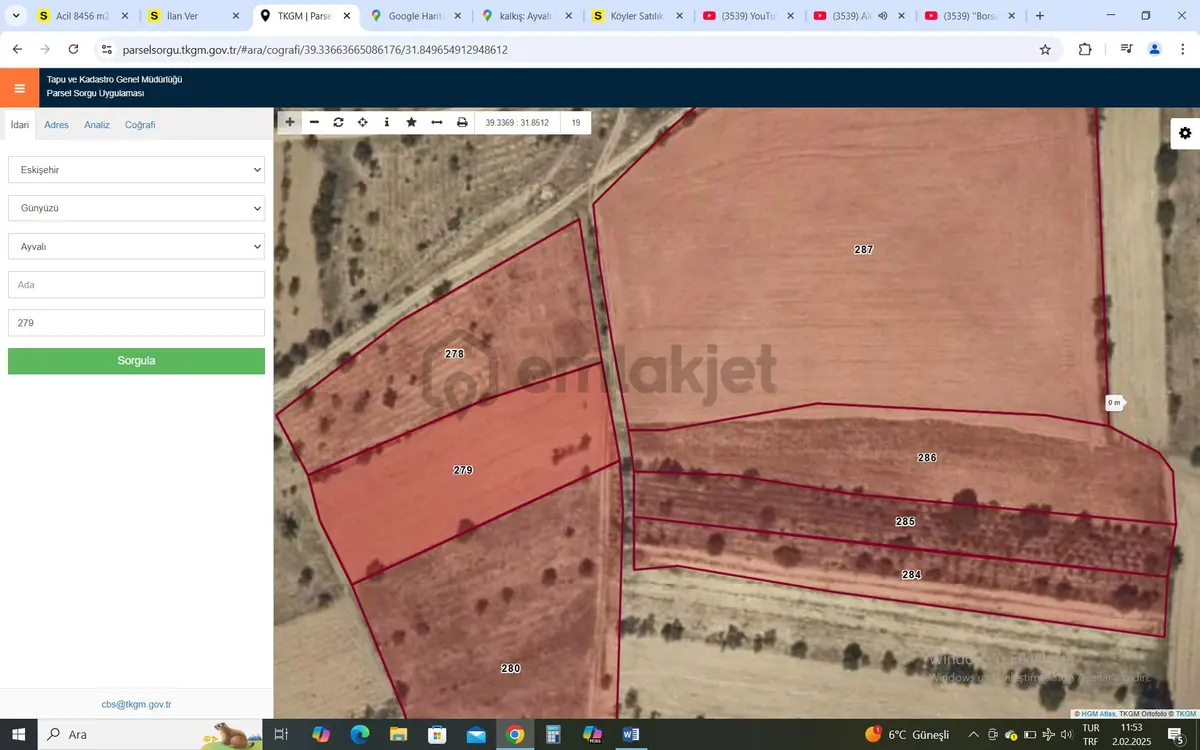Switch to the Coğrafi tab
Image resolution: width=1200 pixels, height=750 pixels.
click(140, 125)
